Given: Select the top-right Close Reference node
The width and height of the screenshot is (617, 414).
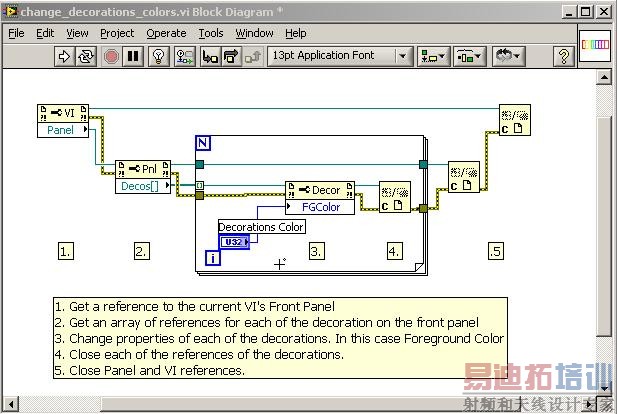Looking at the screenshot, I should [x=515, y=120].
